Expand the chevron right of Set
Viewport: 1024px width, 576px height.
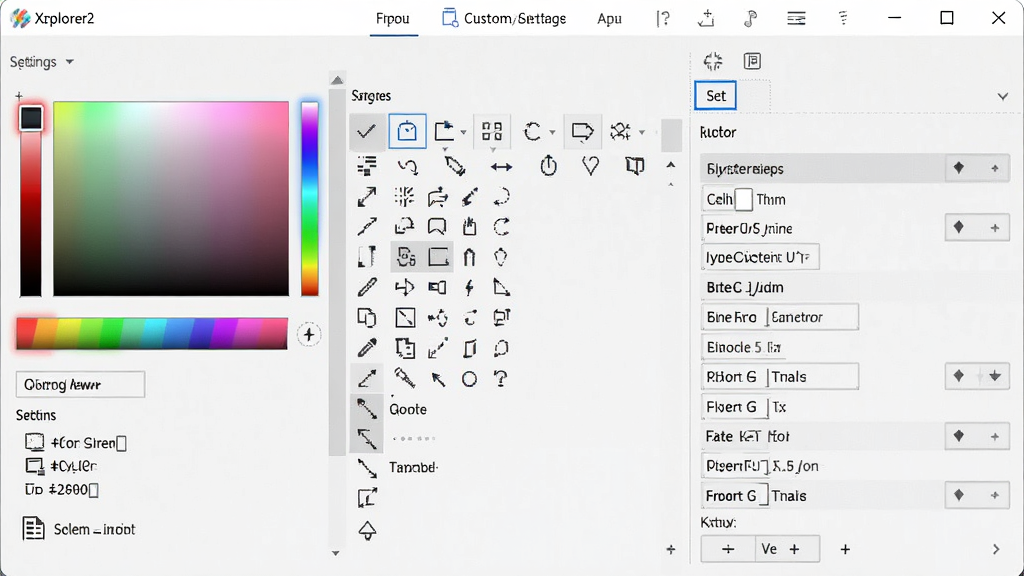[x=1002, y=97]
